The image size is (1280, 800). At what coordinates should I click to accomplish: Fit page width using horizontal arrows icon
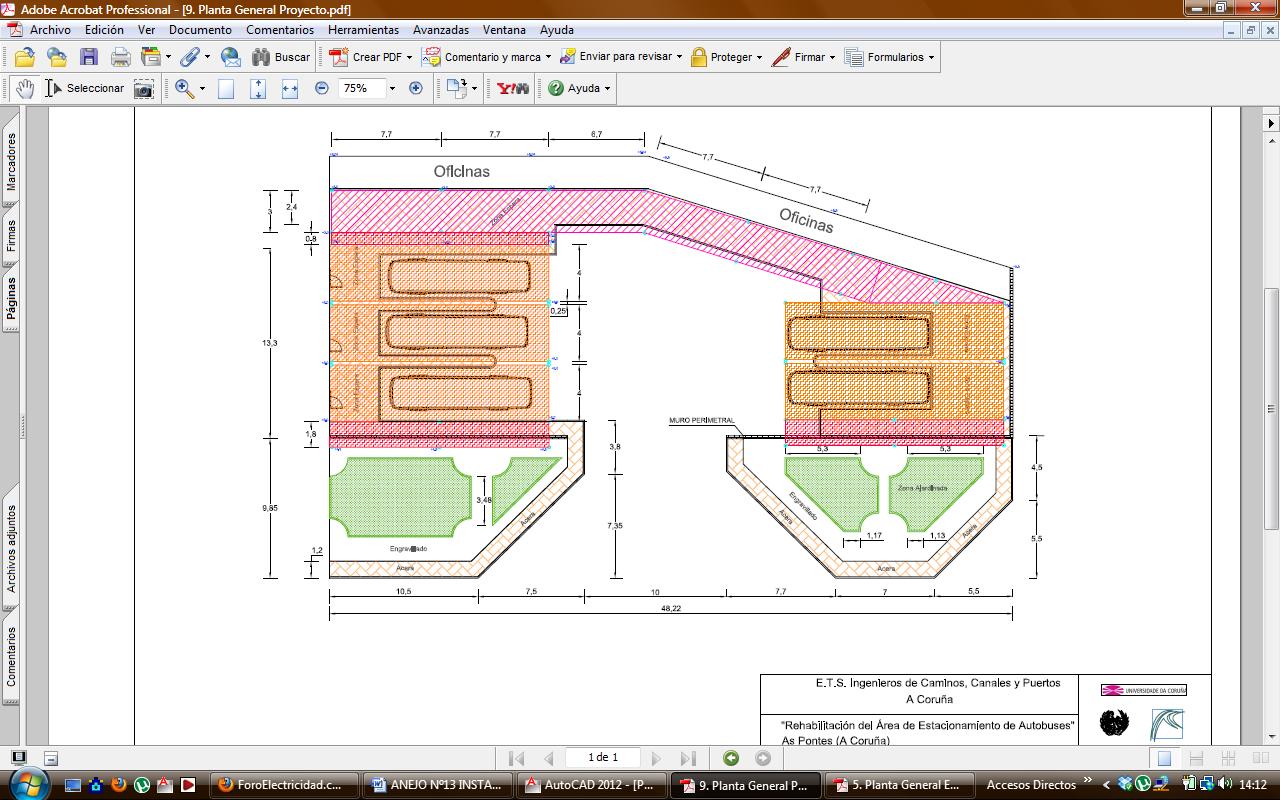click(x=290, y=89)
